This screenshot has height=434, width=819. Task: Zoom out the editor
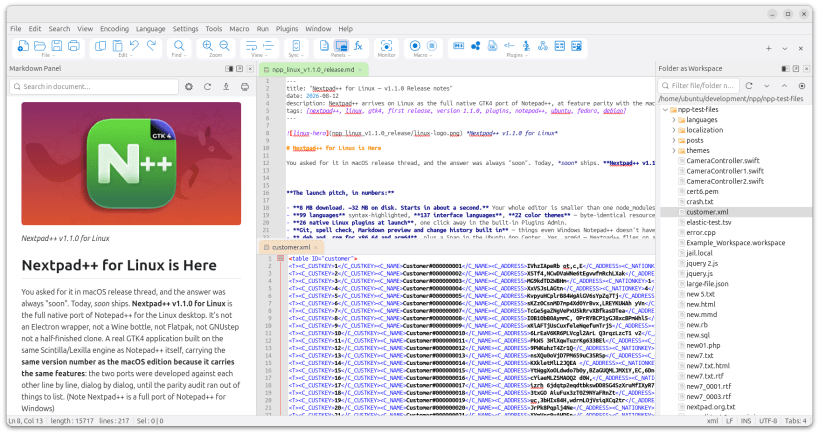[225, 46]
